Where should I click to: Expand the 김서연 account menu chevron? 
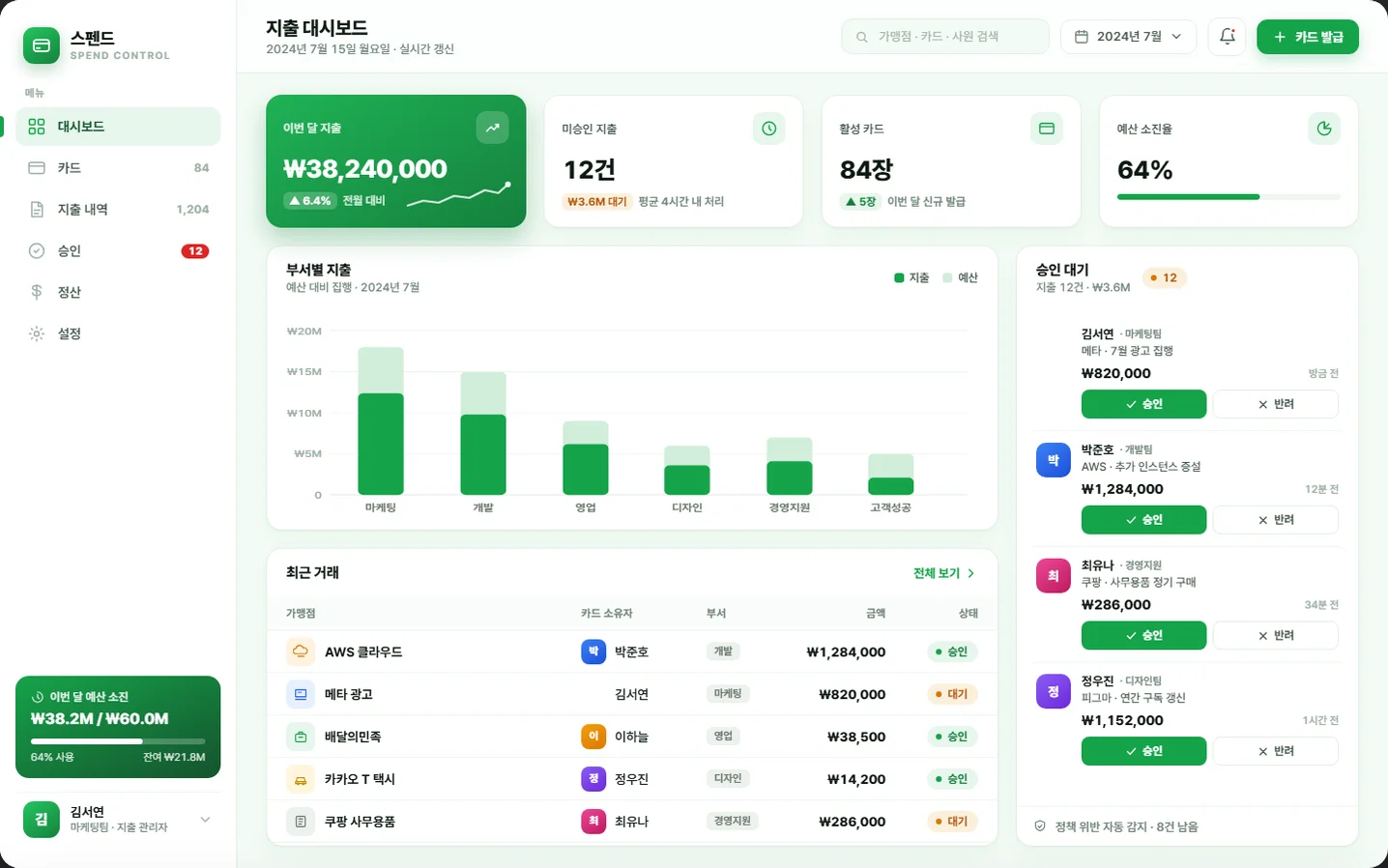pyautogui.click(x=205, y=820)
